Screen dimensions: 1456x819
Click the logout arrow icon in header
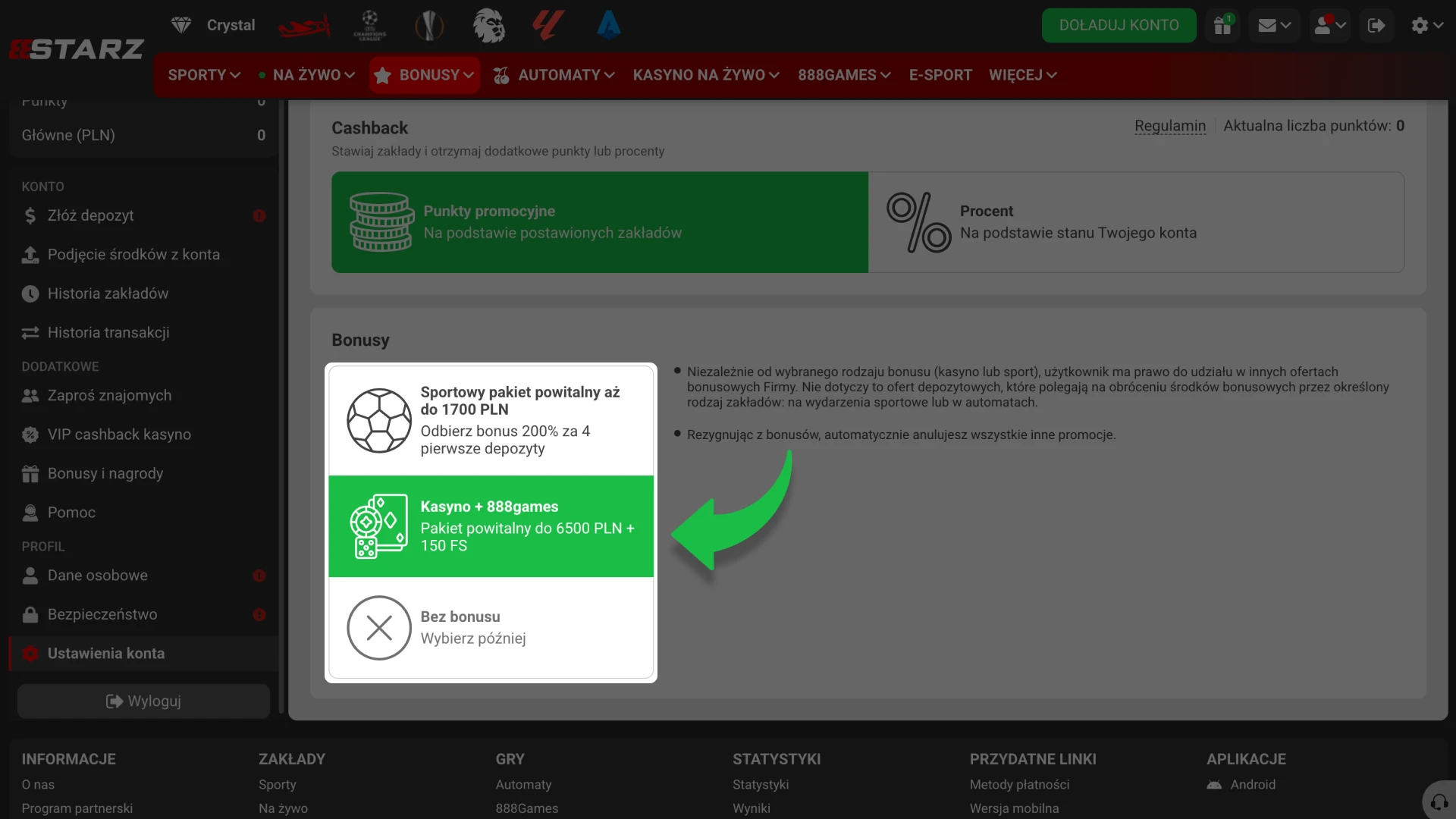click(x=1376, y=25)
